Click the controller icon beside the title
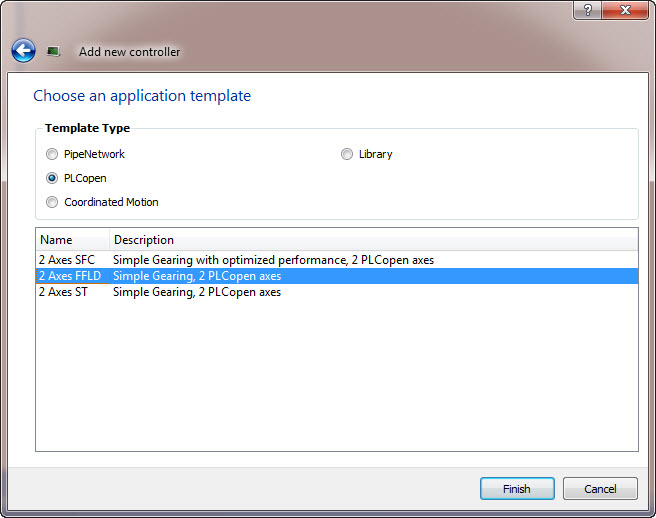Viewport: 656px width, 518px height. (53, 51)
